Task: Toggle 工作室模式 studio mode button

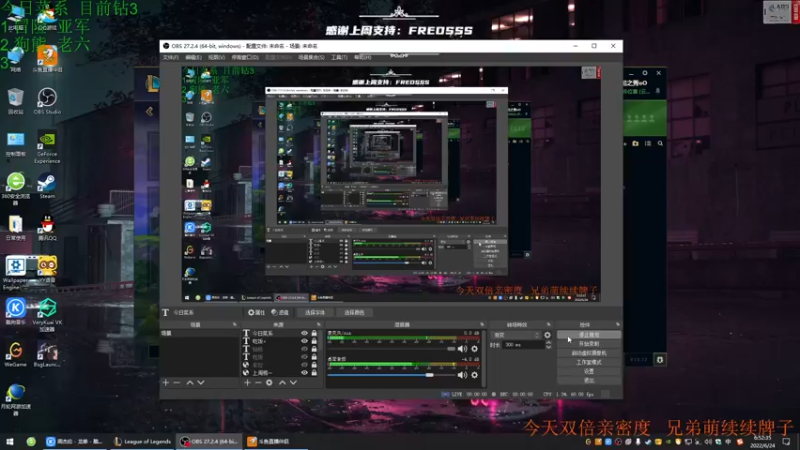Action: (589, 362)
